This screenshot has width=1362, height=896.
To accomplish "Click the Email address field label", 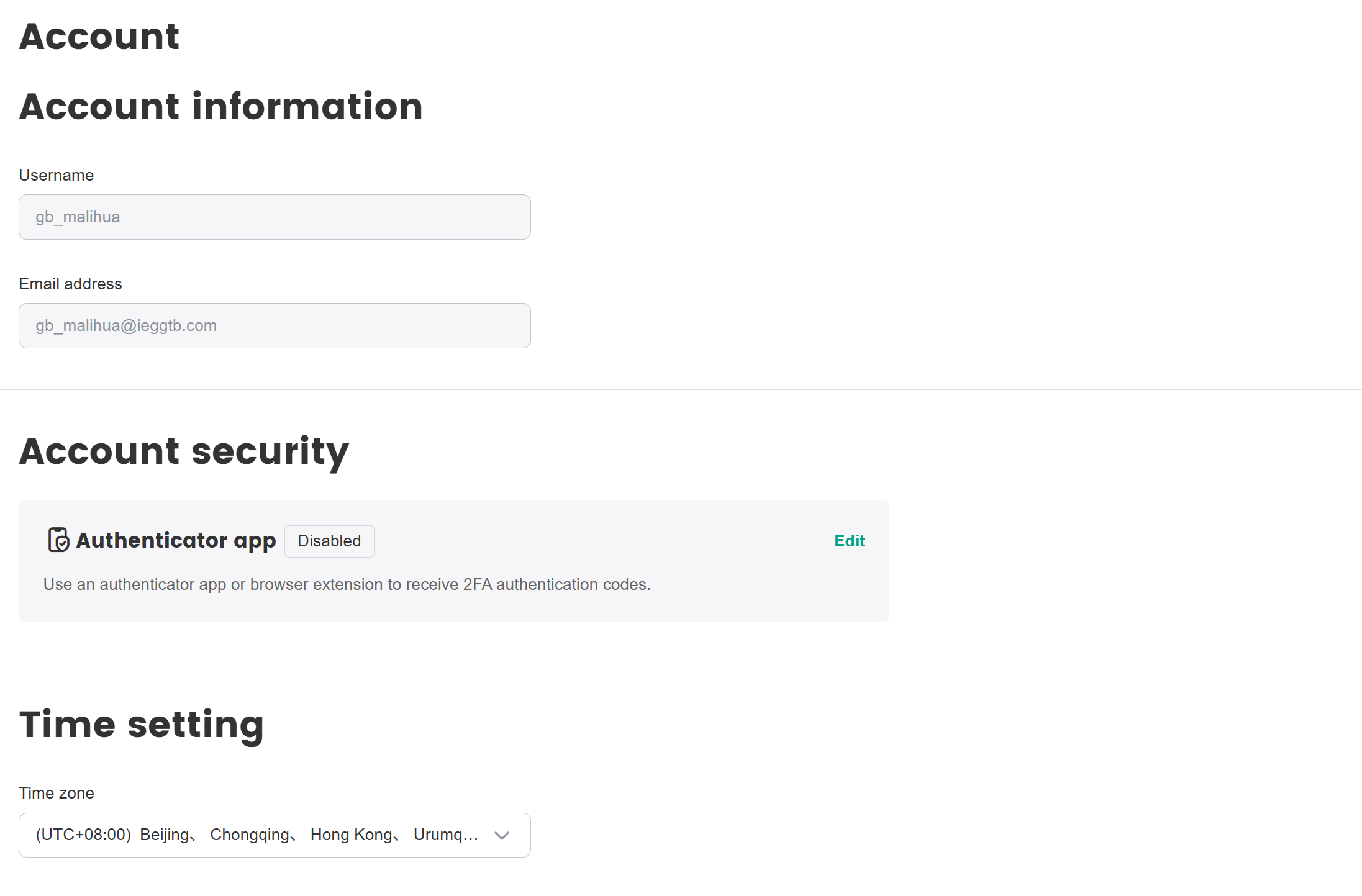I will tap(70, 284).
